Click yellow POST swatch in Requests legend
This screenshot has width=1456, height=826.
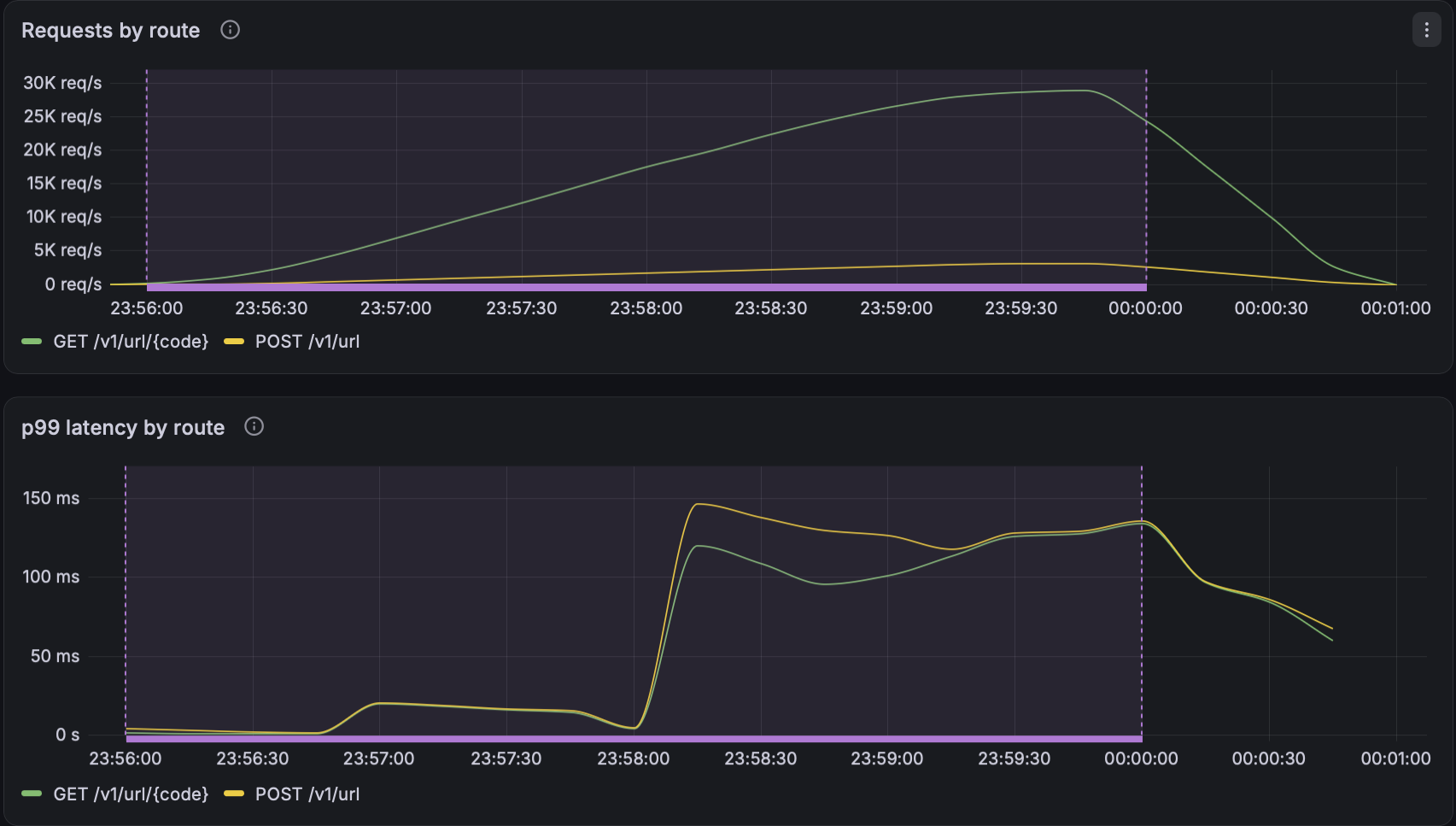(x=234, y=342)
